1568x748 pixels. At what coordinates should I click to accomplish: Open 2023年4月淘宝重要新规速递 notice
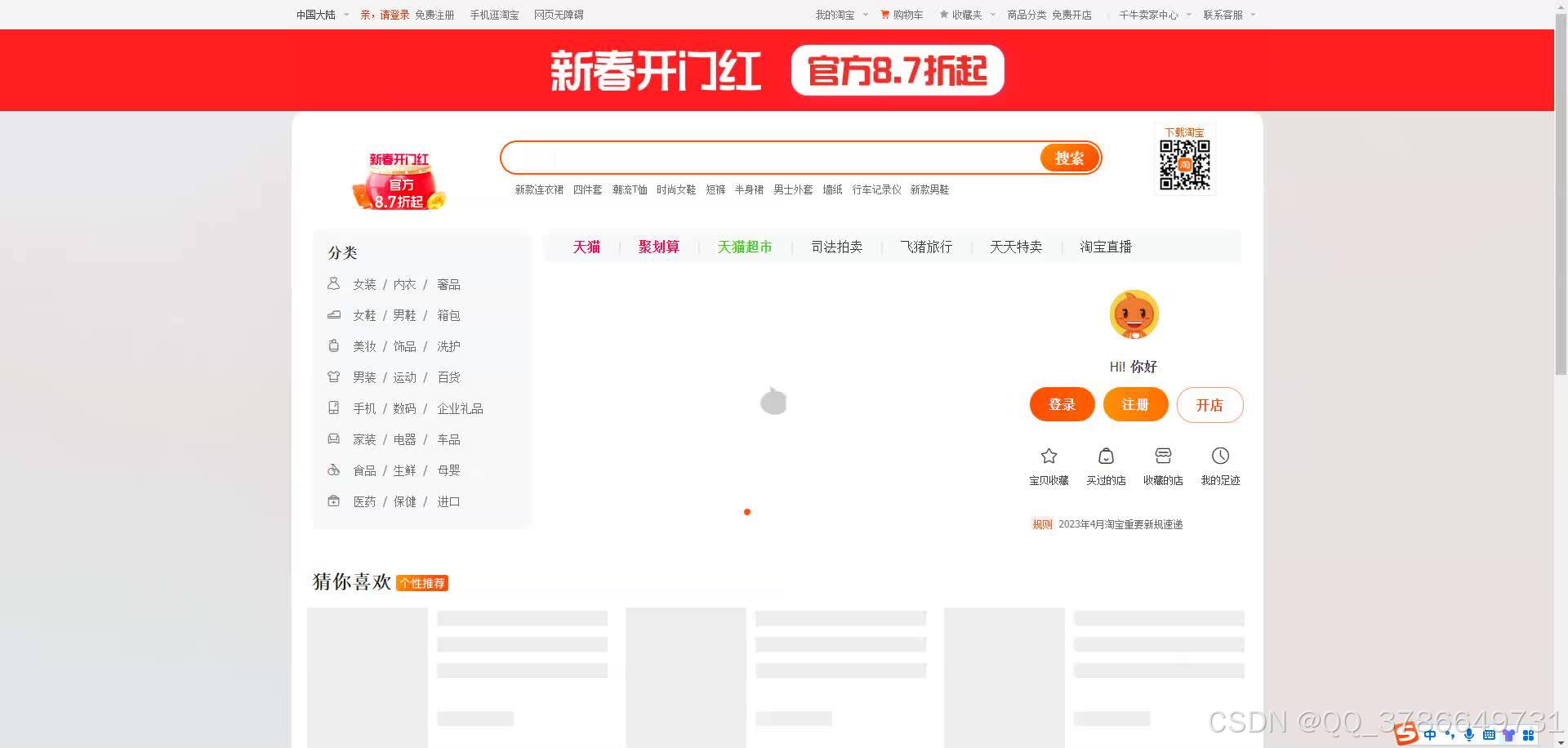coord(1120,524)
